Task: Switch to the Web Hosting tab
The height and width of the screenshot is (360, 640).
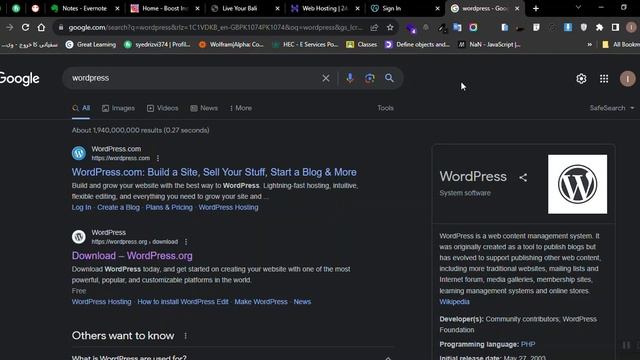Action: [x=325, y=8]
